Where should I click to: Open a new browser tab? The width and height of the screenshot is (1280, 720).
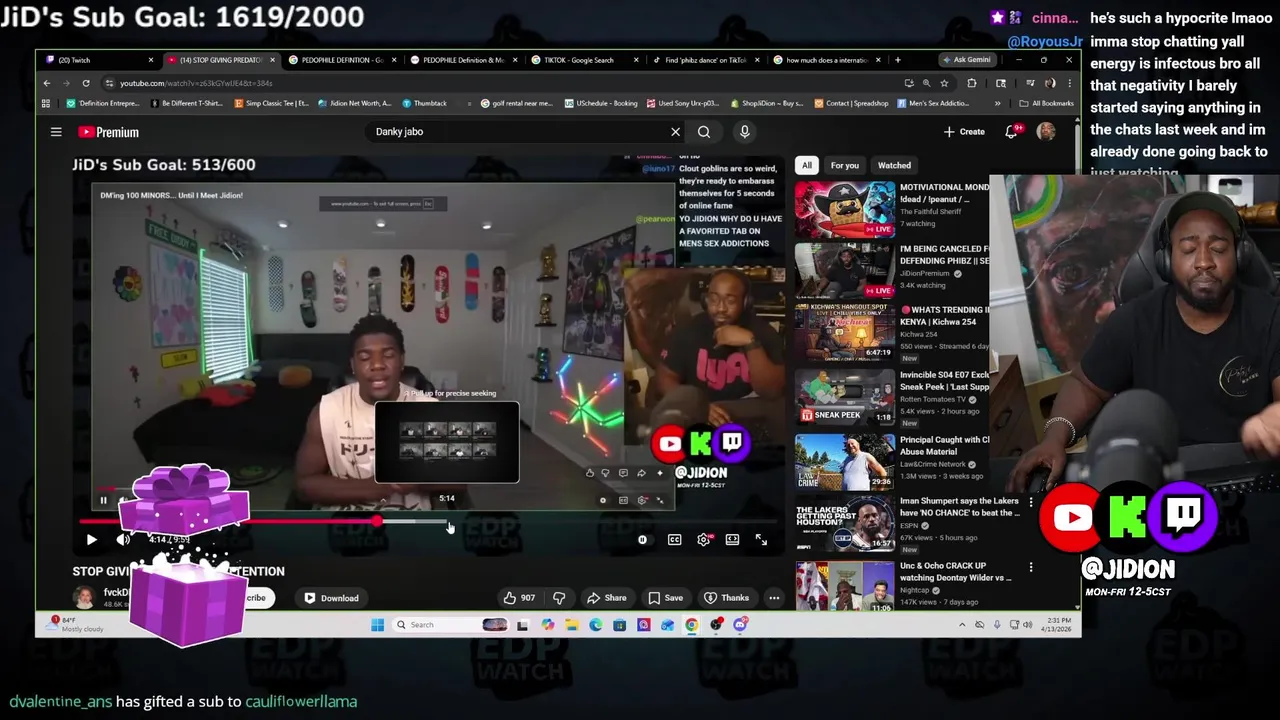click(897, 60)
